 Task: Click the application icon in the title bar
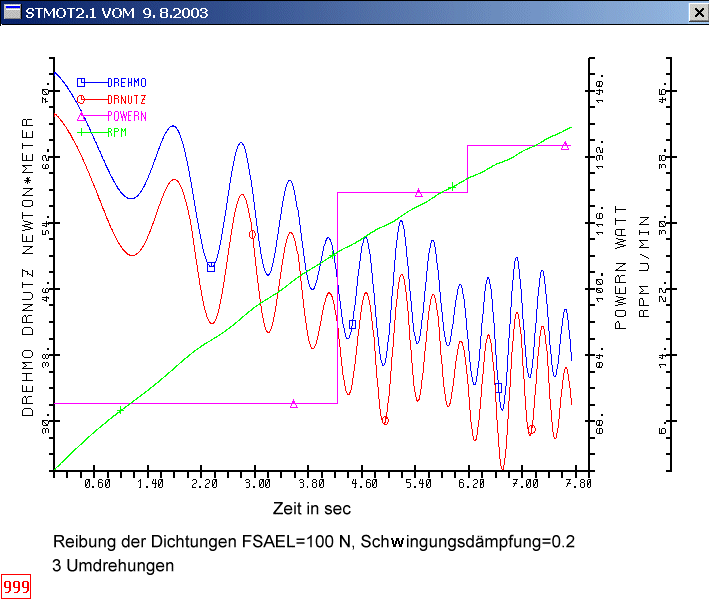point(14,11)
